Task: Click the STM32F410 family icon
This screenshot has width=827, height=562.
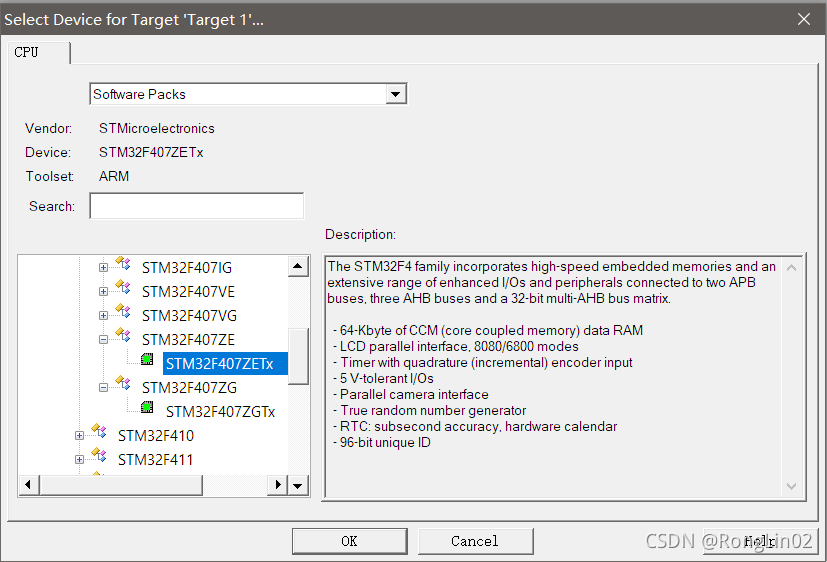Action: click(99, 431)
